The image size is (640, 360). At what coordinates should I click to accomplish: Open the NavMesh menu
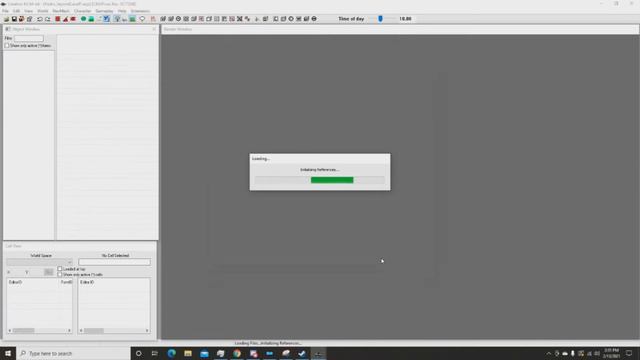pyautogui.click(x=61, y=11)
